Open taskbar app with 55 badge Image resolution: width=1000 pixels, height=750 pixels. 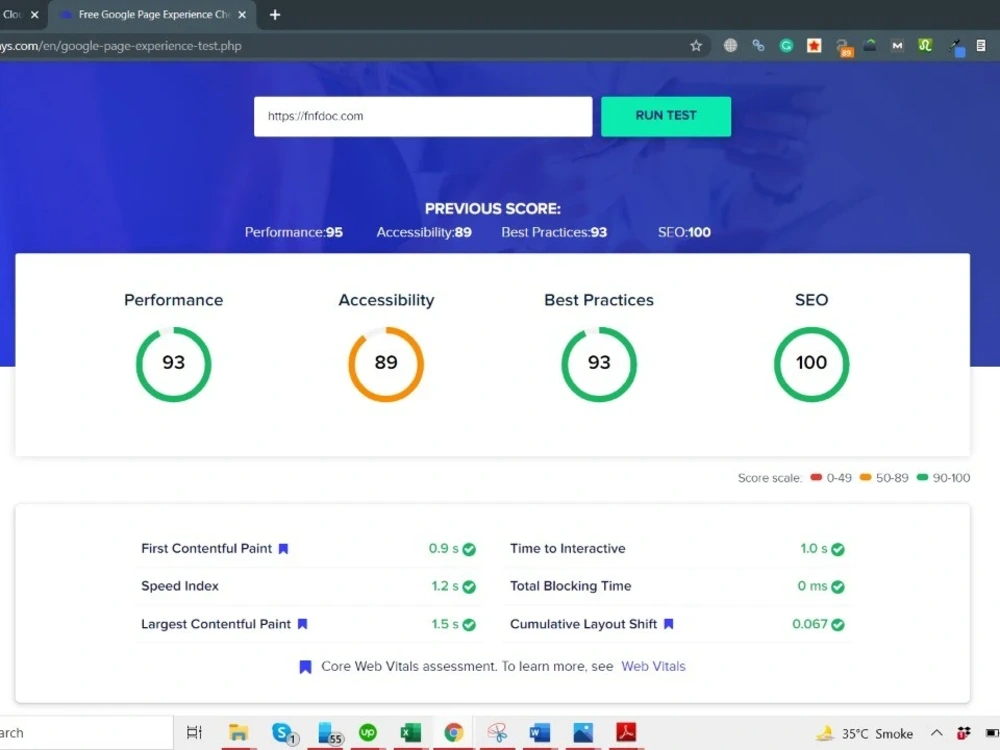(x=329, y=733)
